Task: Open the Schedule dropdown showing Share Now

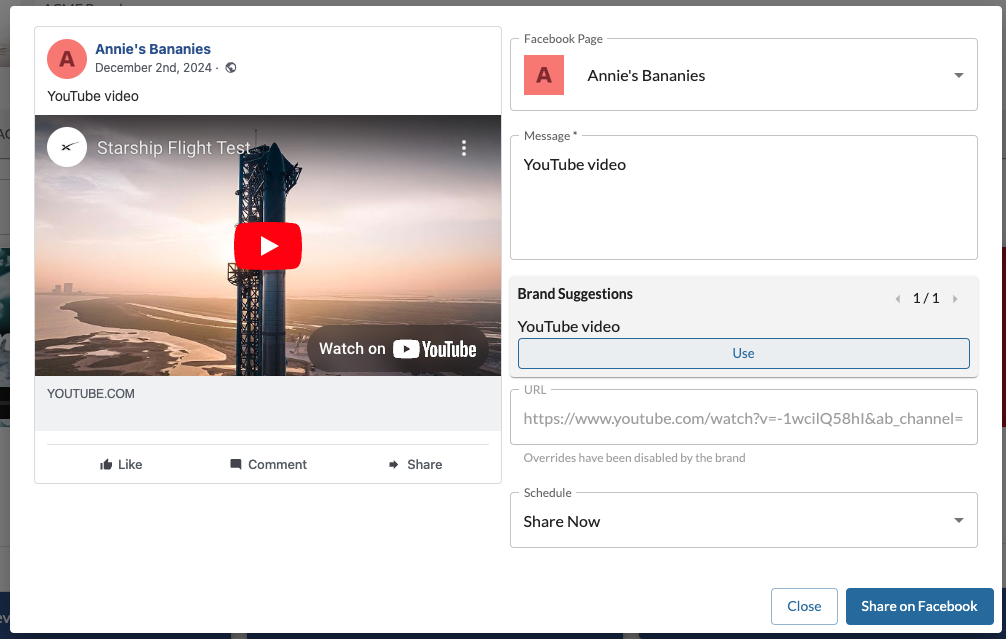Action: [744, 520]
